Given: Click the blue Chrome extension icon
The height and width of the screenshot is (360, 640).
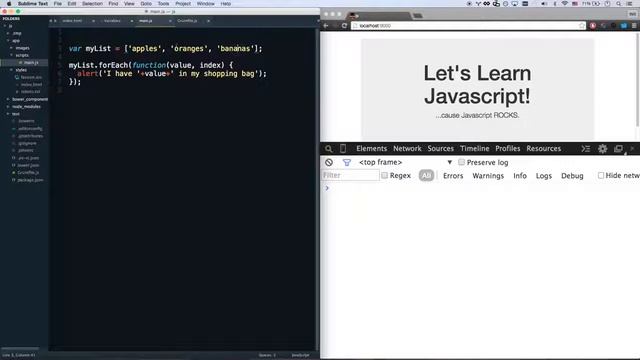Looking at the screenshot, I should [624, 26].
